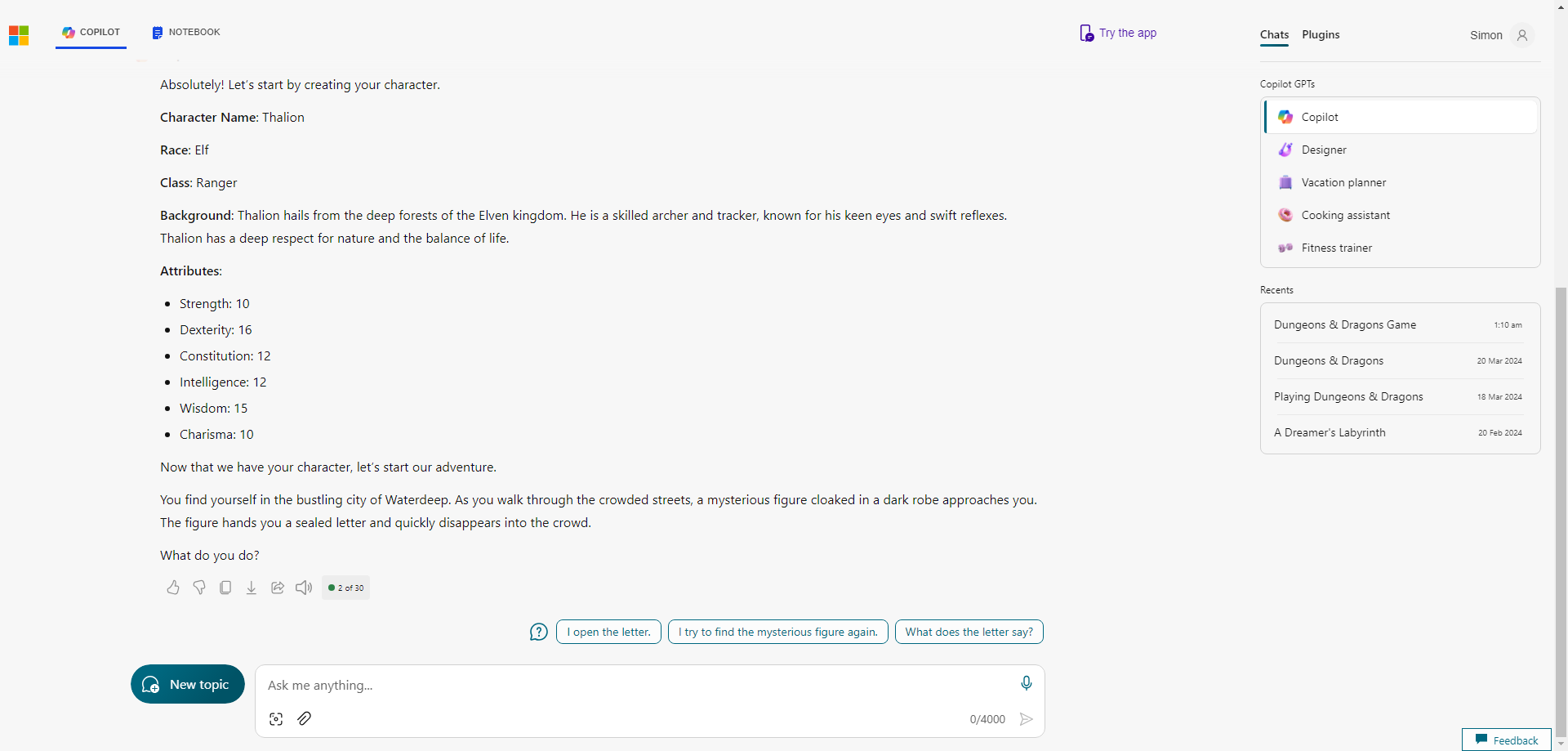Read the response aloud
The width and height of the screenshot is (1568, 751).
tap(304, 588)
